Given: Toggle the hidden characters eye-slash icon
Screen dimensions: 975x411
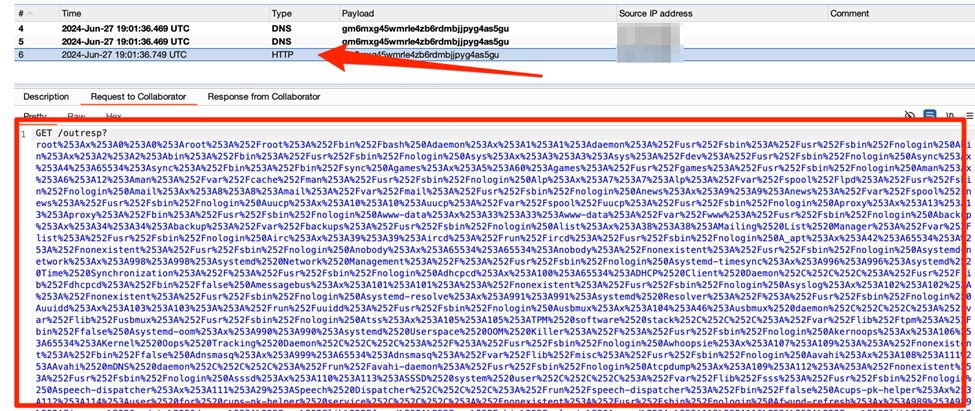Looking at the screenshot, I should point(910,115).
